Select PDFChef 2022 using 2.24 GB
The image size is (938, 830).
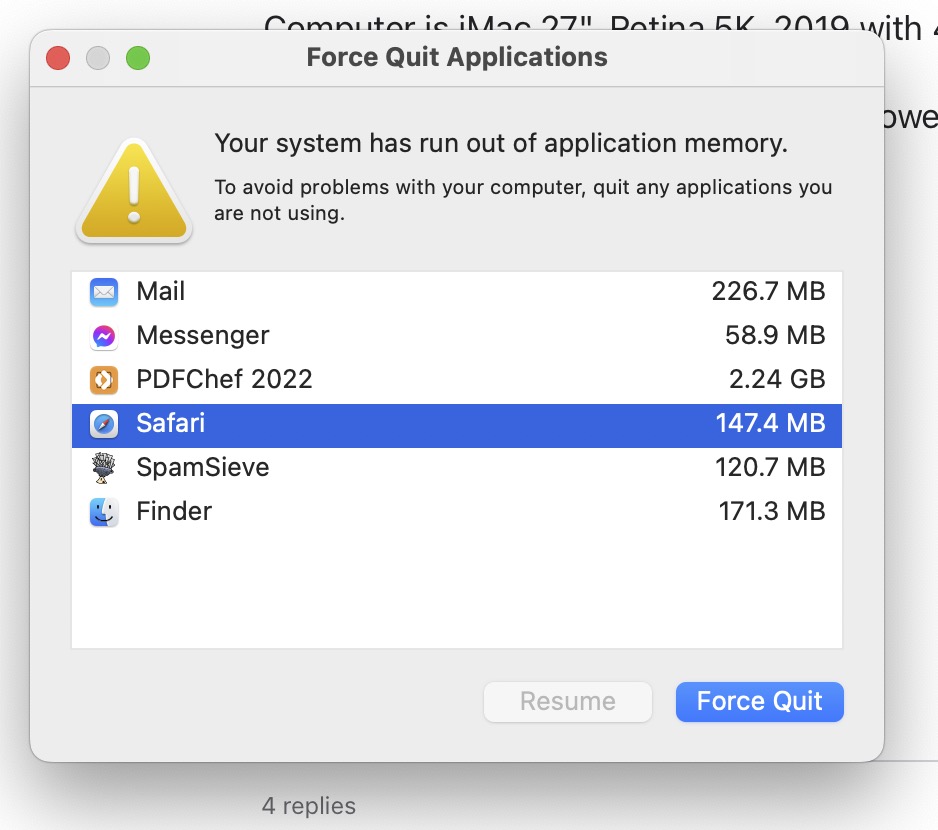[400, 380]
